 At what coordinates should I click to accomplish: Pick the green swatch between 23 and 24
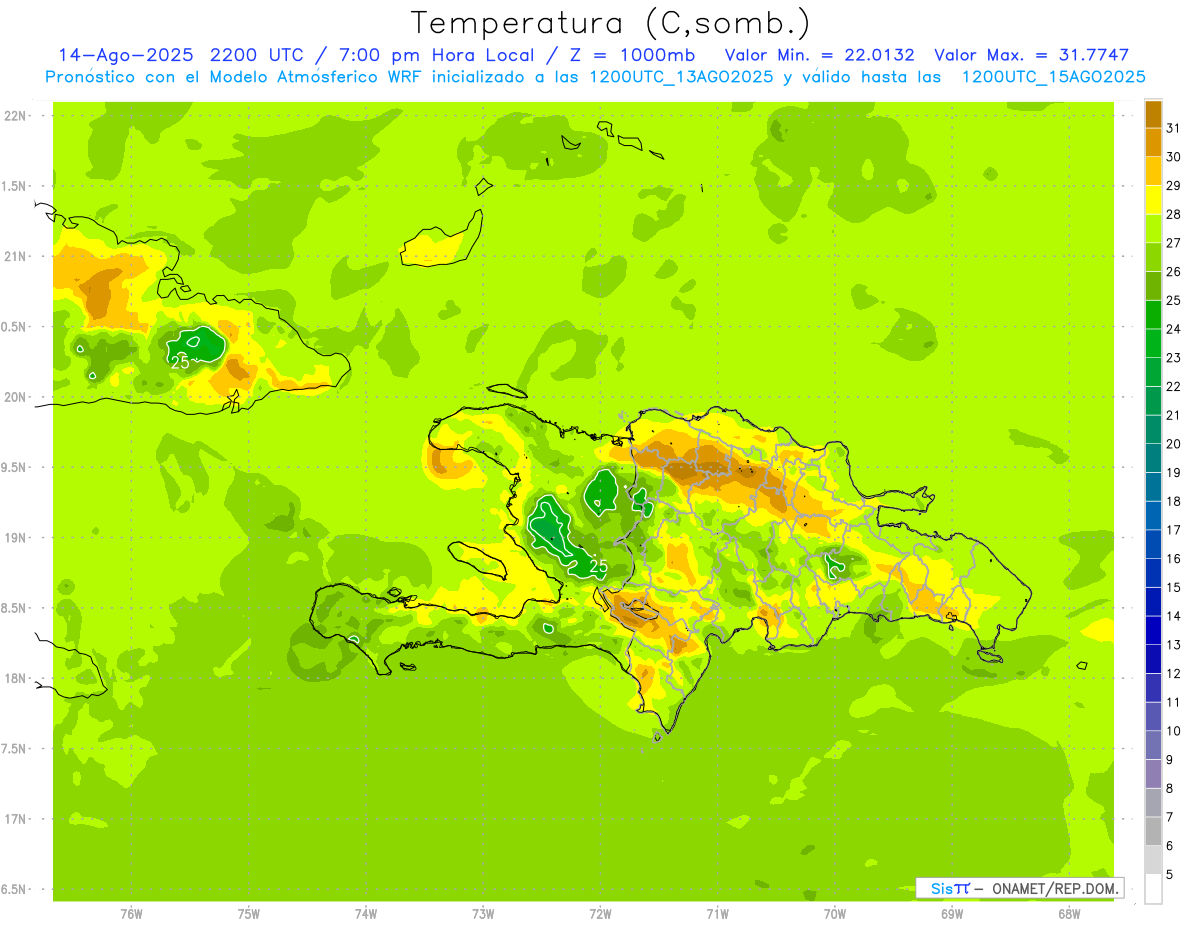[1154, 343]
